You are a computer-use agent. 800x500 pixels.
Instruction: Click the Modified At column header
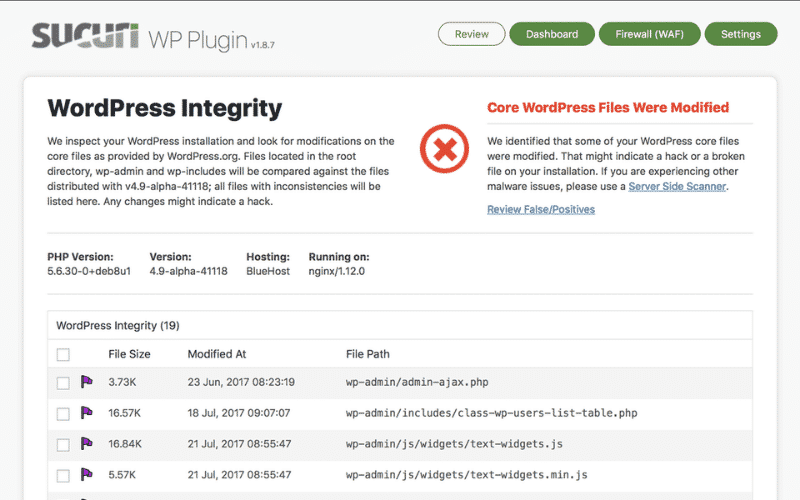pos(217,354)
